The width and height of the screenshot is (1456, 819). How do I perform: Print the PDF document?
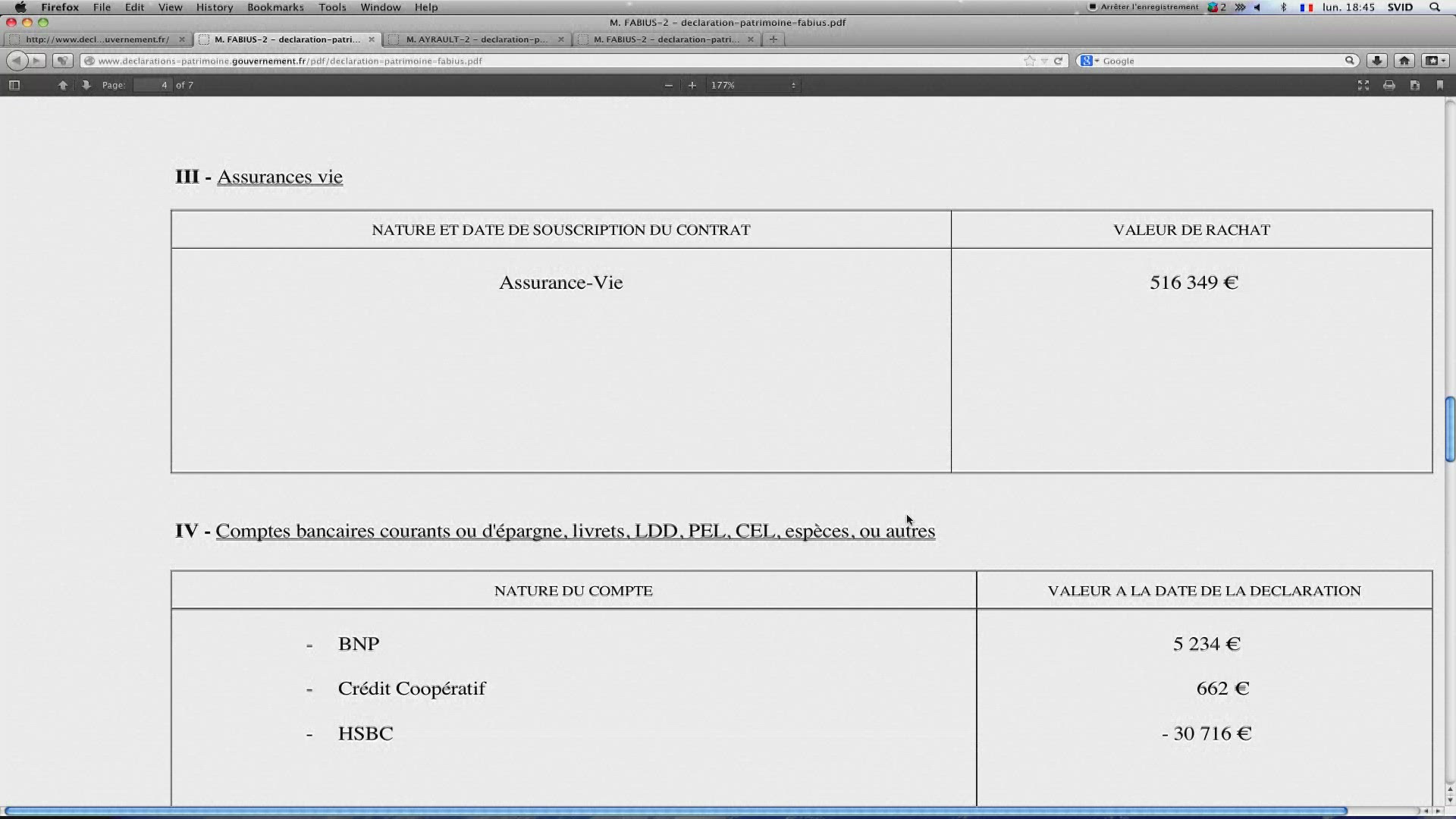pyautogui.click(x=1389, y=85)
